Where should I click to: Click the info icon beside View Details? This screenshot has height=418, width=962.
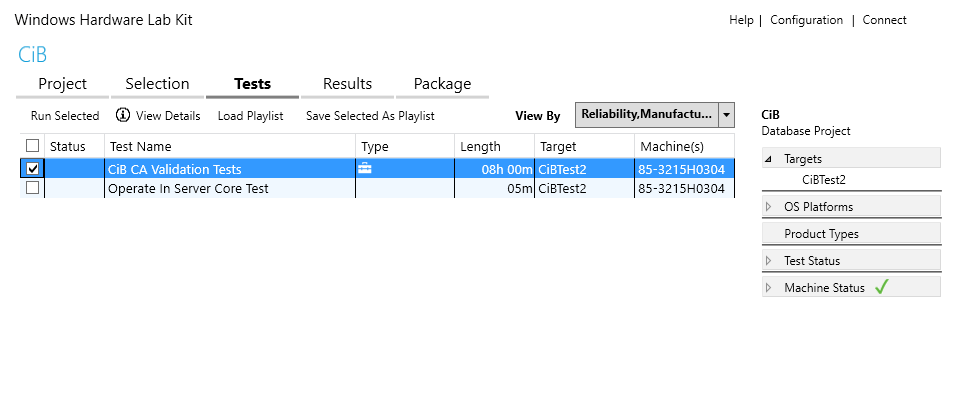point(123,115)
